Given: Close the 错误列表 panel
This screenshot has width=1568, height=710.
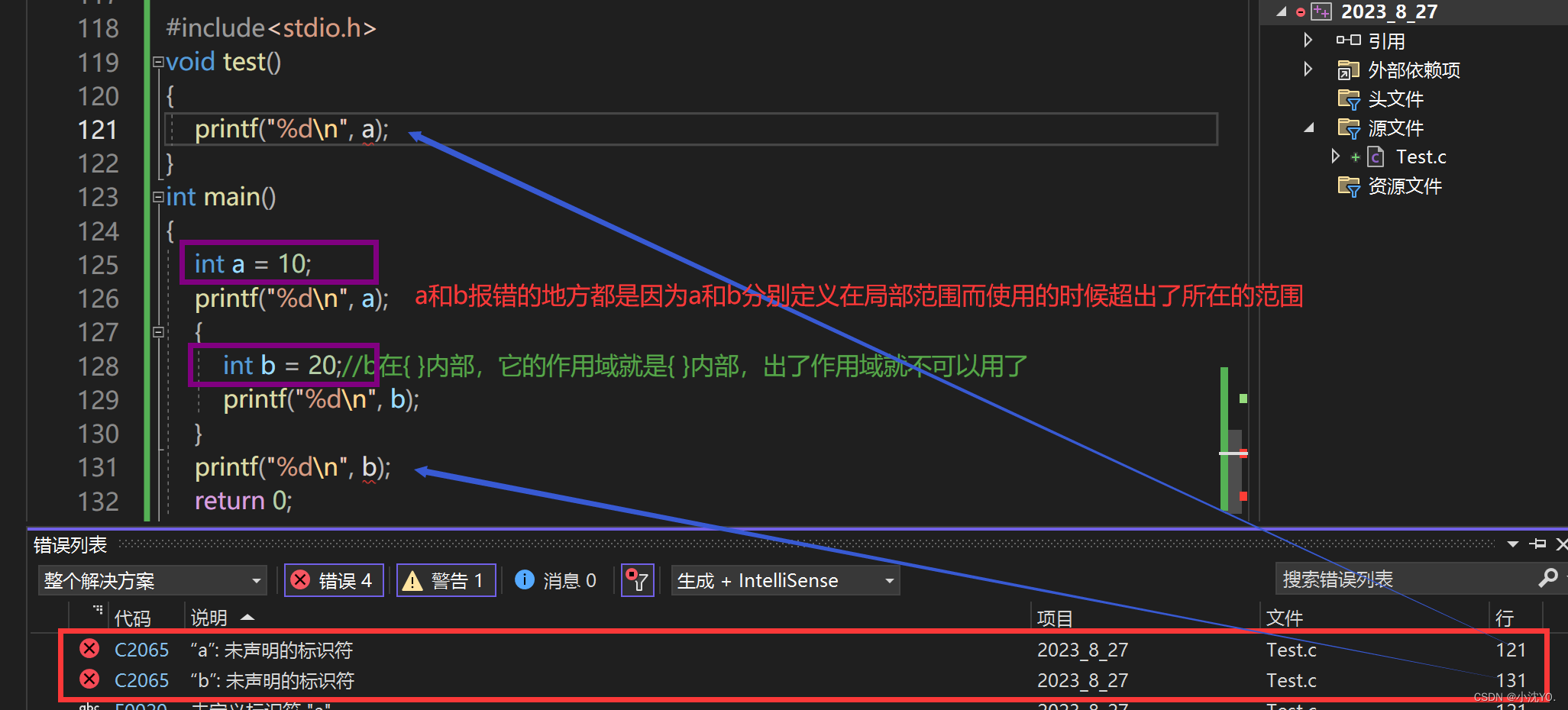Looking at the screenshot, I should [1561, 544].
